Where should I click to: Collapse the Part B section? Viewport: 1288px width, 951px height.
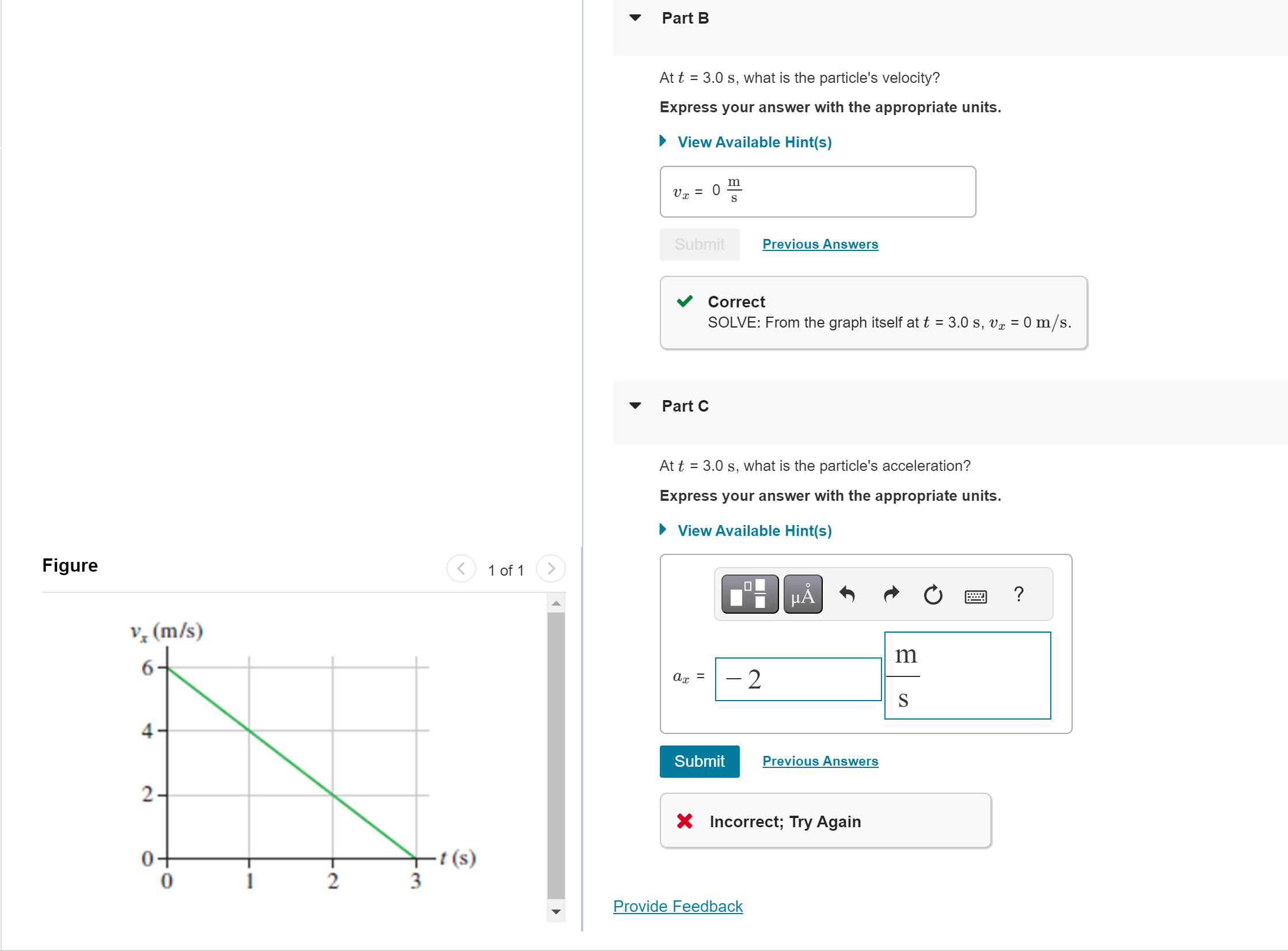click(x=634, y=18)
